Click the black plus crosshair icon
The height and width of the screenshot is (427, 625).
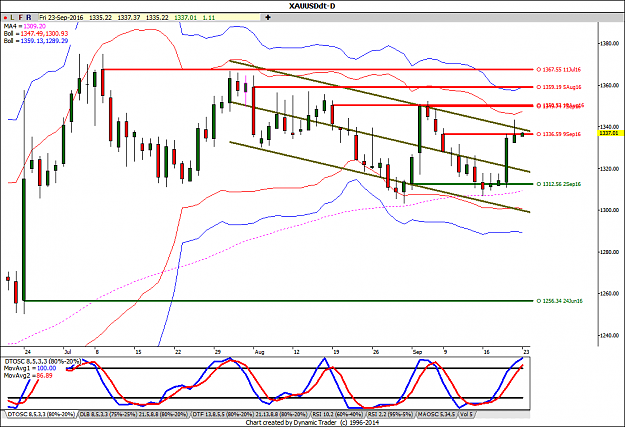click(268, 18)
